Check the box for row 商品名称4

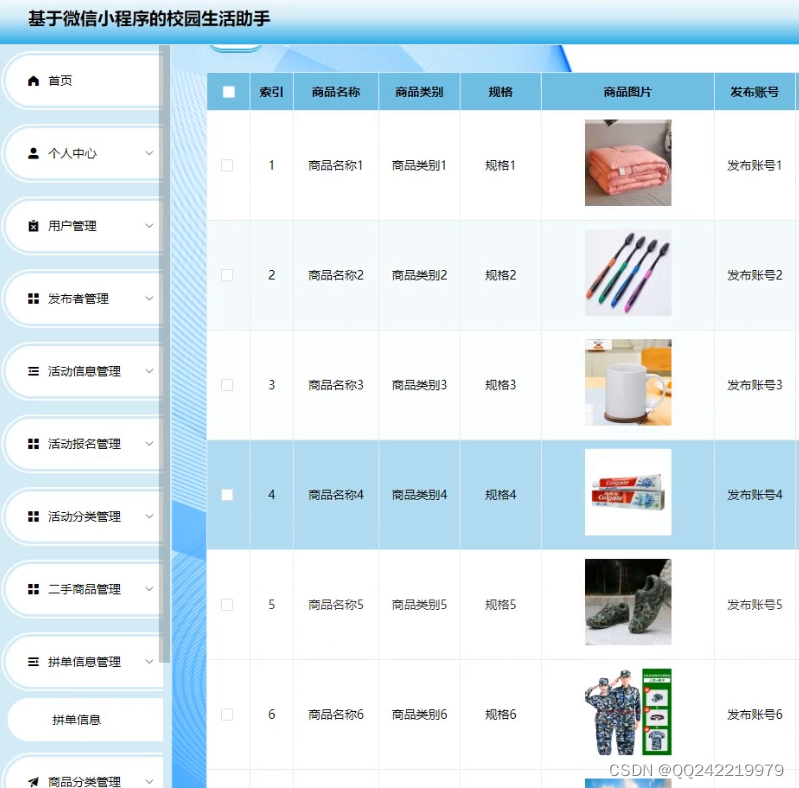(x=227, y=495)
